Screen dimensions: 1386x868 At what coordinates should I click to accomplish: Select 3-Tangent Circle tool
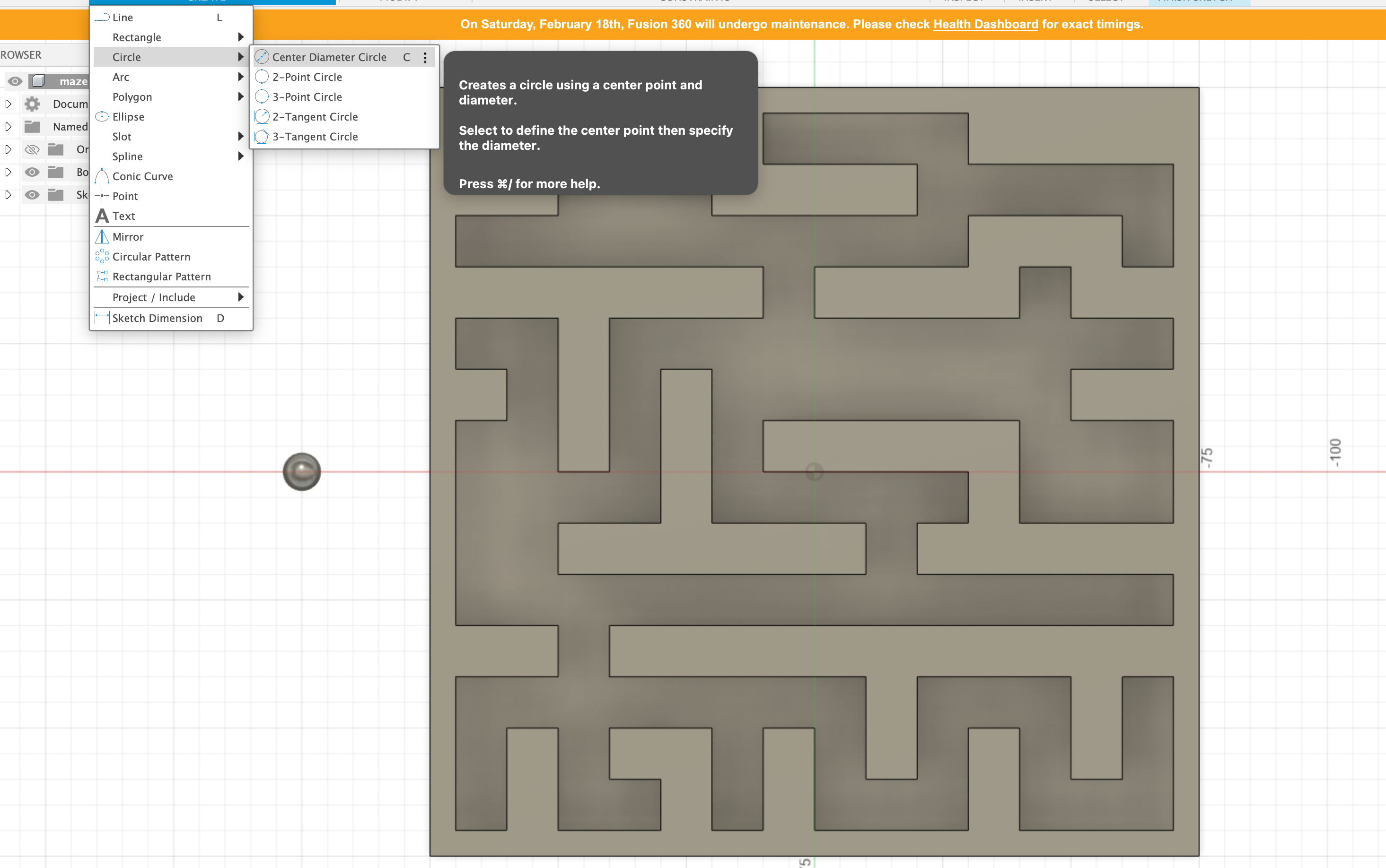click(x=315, y=136)
